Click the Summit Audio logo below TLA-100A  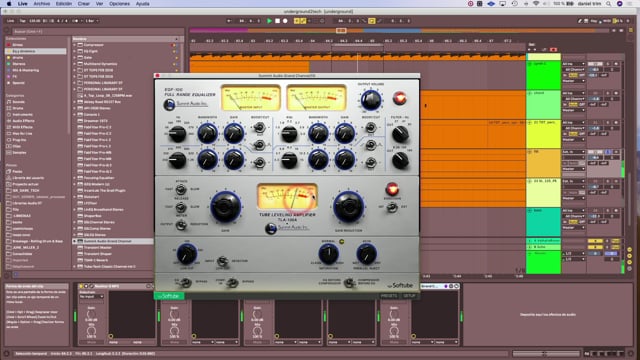tap(287, 228)
